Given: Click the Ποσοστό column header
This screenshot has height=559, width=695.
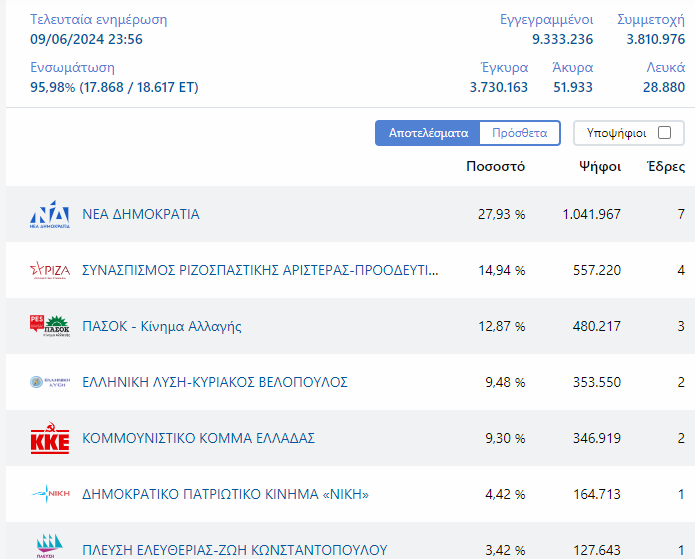Looking at the screenshot, I should 495,166.
